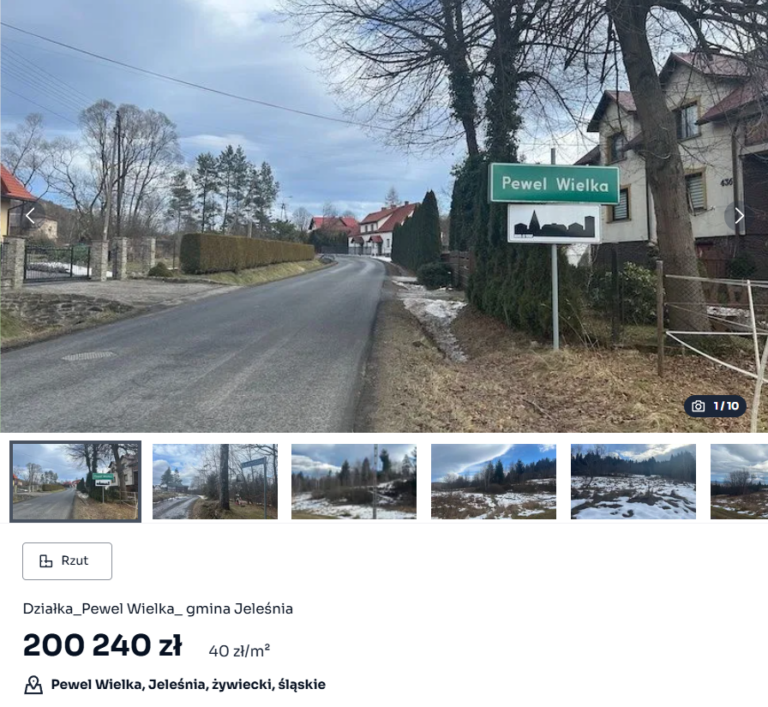
Task: Select fifth thumbnail of snowy hill and forest
Action: (633, 482)
